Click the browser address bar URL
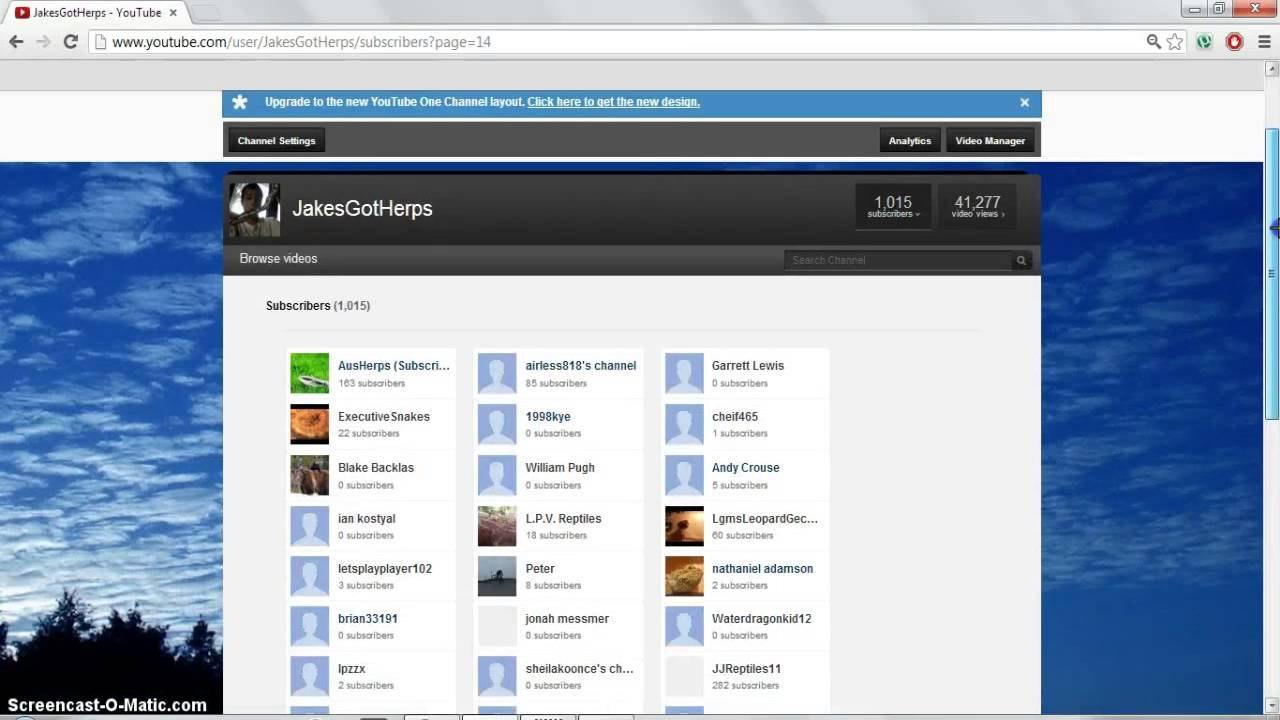Viewport: 1280px width, 720px height. tap(301, 42)
